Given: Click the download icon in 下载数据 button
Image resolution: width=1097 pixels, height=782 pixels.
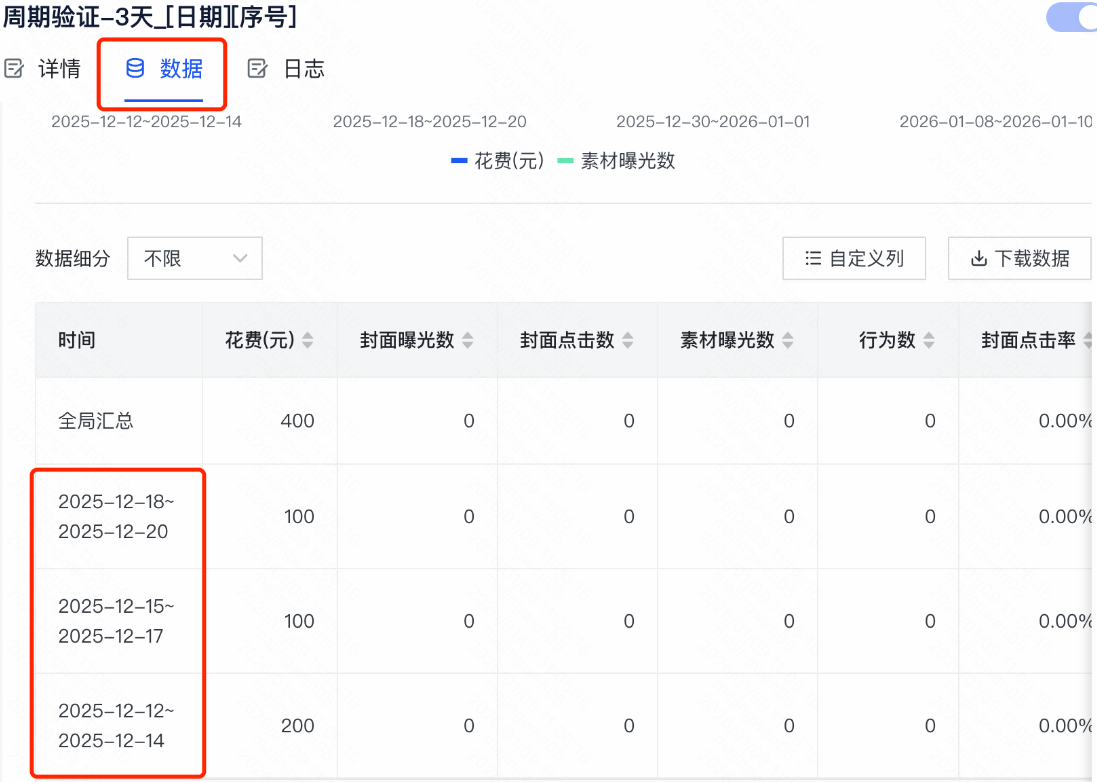Looking at the screenshot, I should [977, 258].
